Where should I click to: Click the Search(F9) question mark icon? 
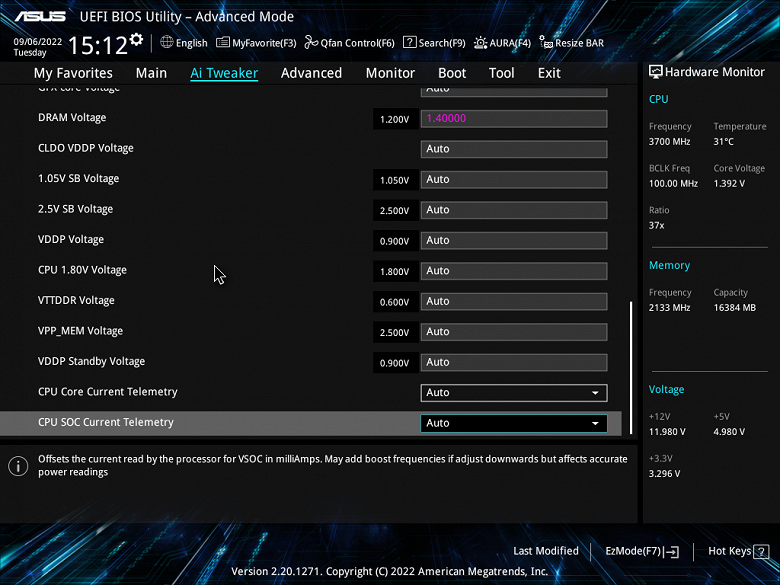coord(409,42)
